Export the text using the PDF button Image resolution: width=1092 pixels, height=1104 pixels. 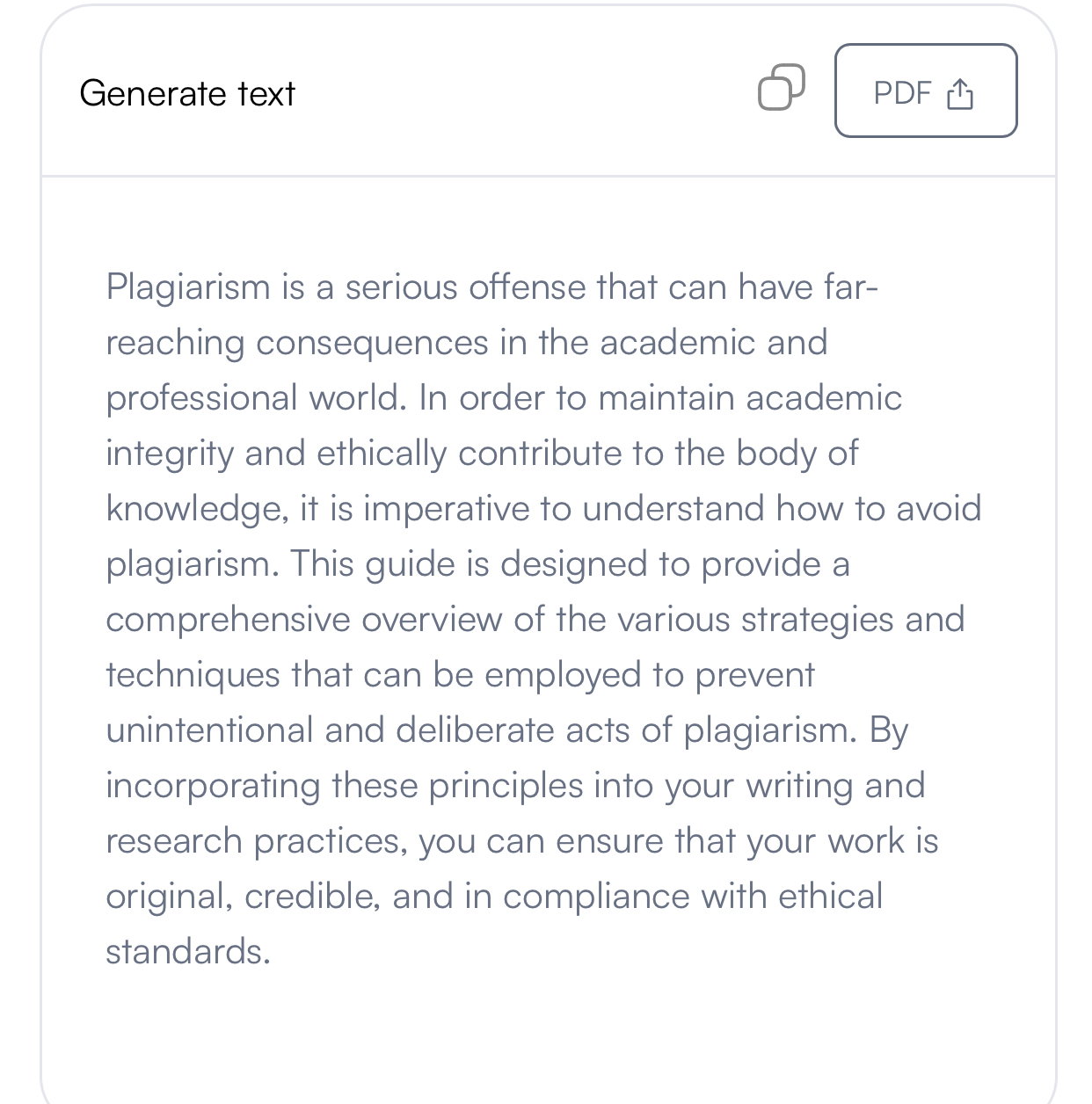pyautogui.click(x=926, y=91)
